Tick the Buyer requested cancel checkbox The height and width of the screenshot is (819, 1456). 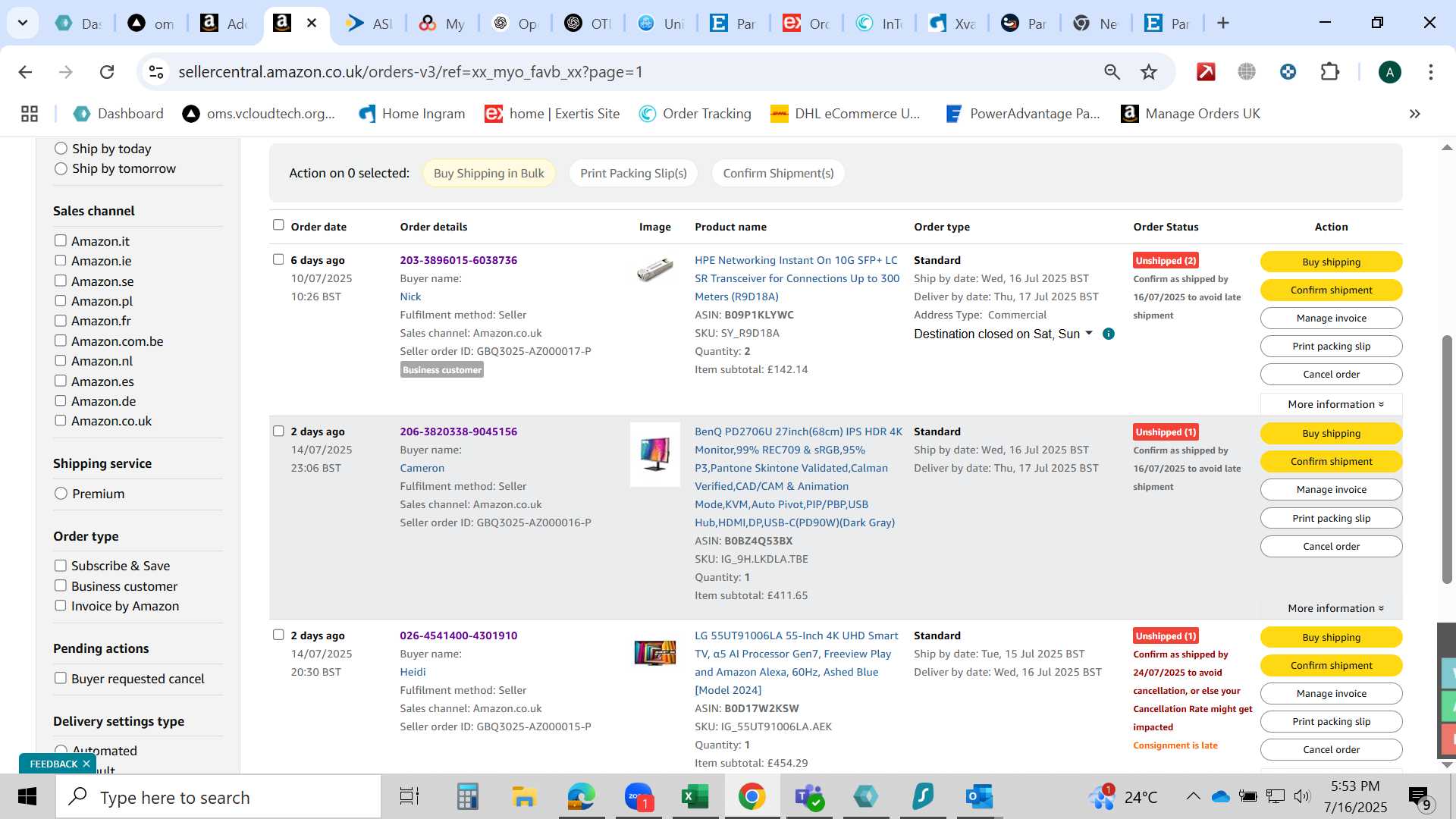[61, 678]
